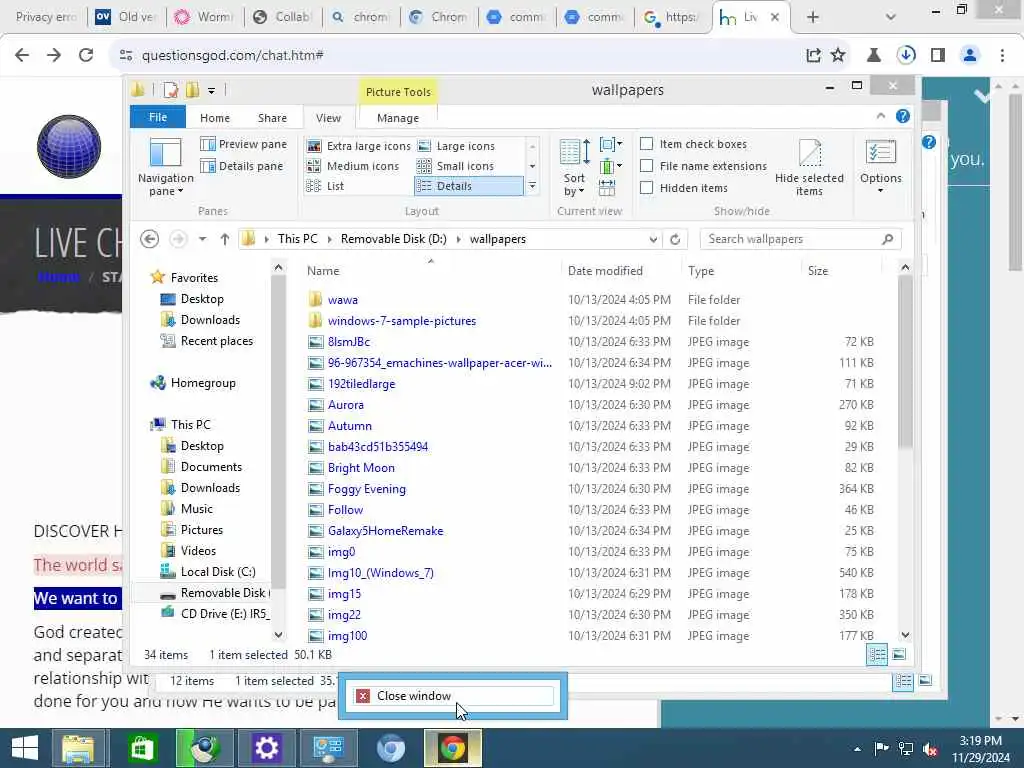Select the wawa folder
The height and width of the screenshot is (768, 1024).
(x=343, y=300)
